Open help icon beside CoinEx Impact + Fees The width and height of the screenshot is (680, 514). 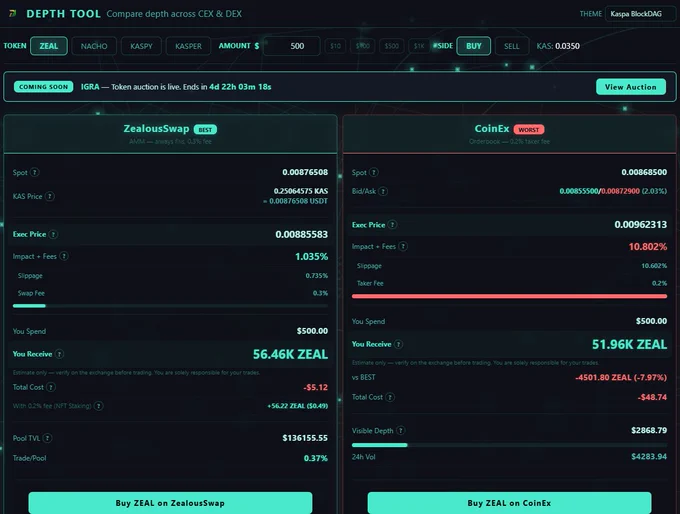pyautogui.click(x=403, y=246)
